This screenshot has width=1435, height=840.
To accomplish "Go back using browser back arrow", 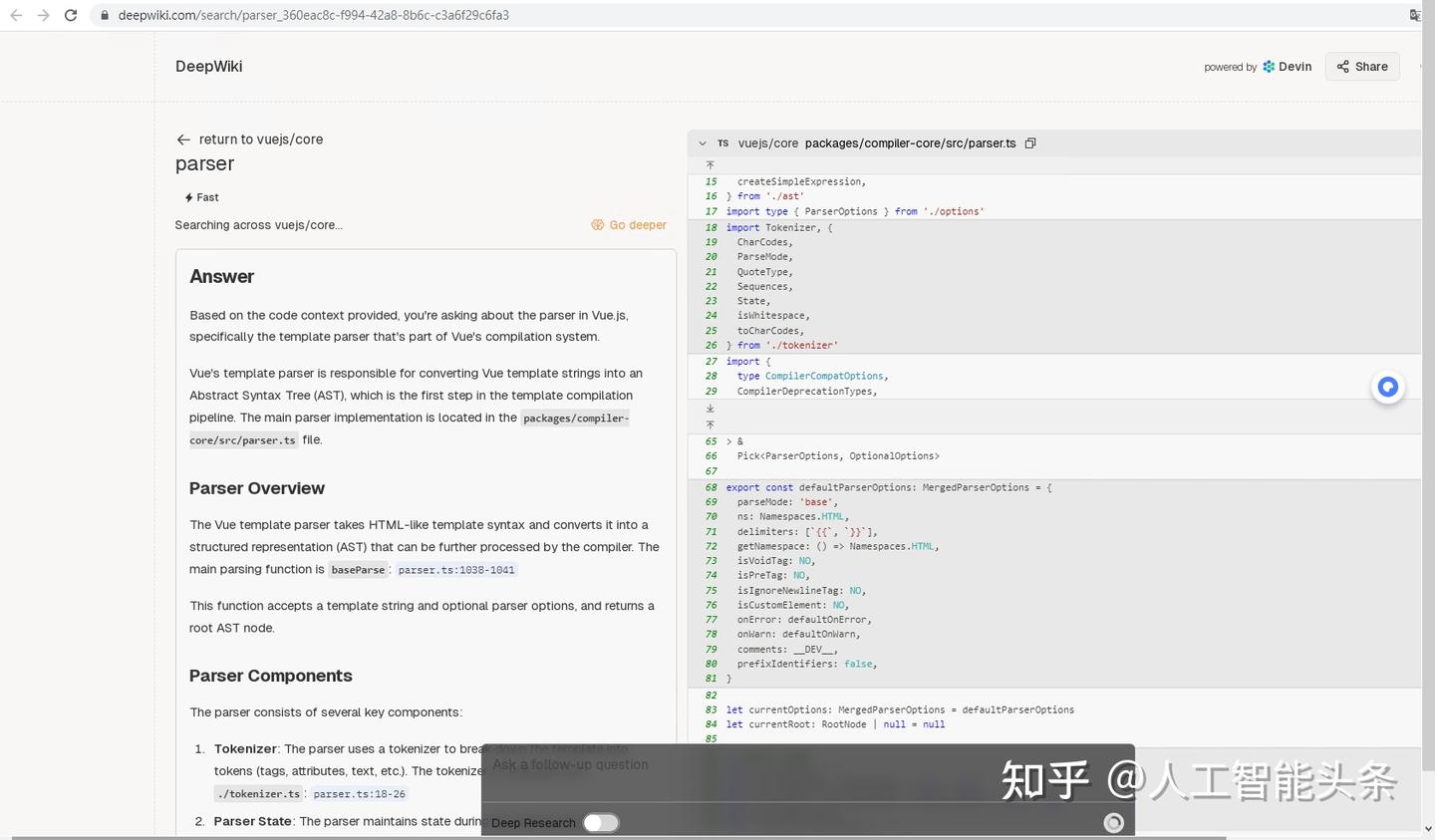I will click(16, 15).
